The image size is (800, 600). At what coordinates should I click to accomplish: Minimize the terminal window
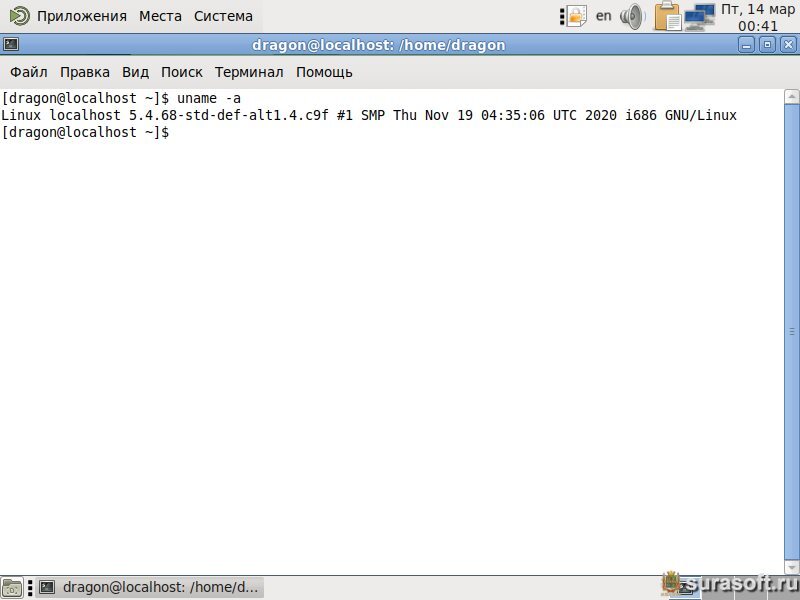pos(746,45)
